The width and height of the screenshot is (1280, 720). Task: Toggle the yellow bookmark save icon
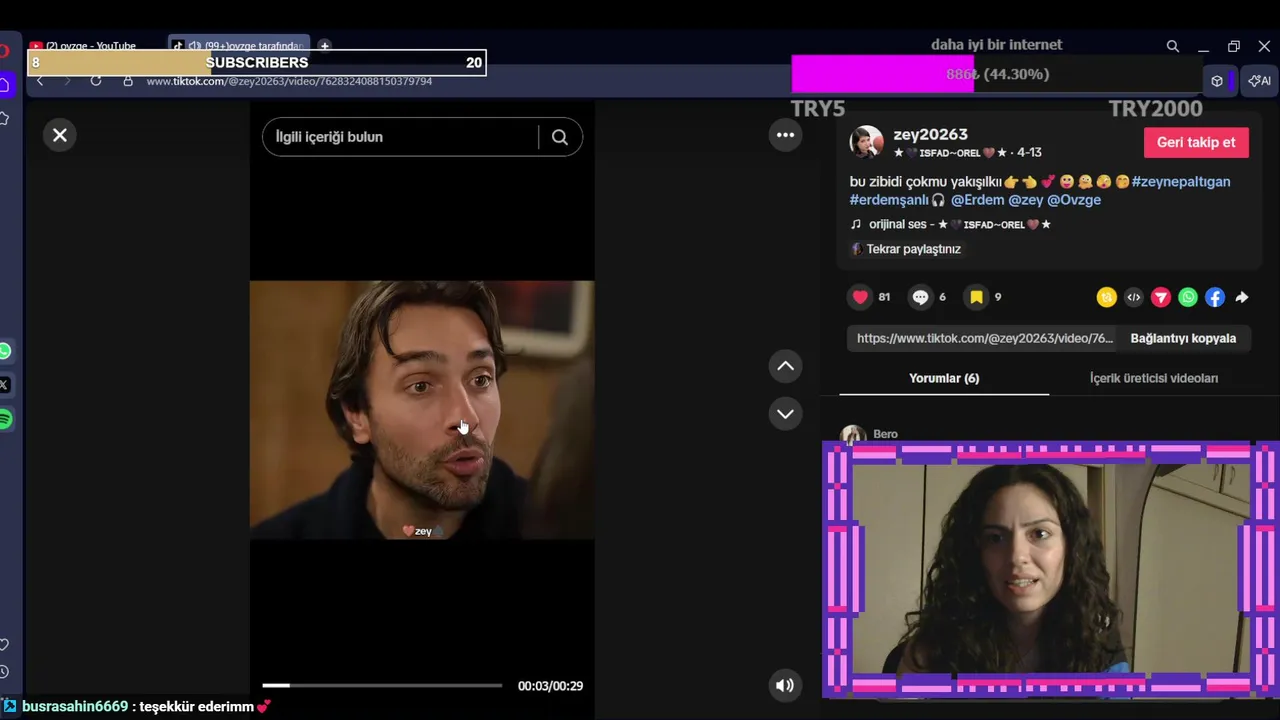tap(976, 297)
